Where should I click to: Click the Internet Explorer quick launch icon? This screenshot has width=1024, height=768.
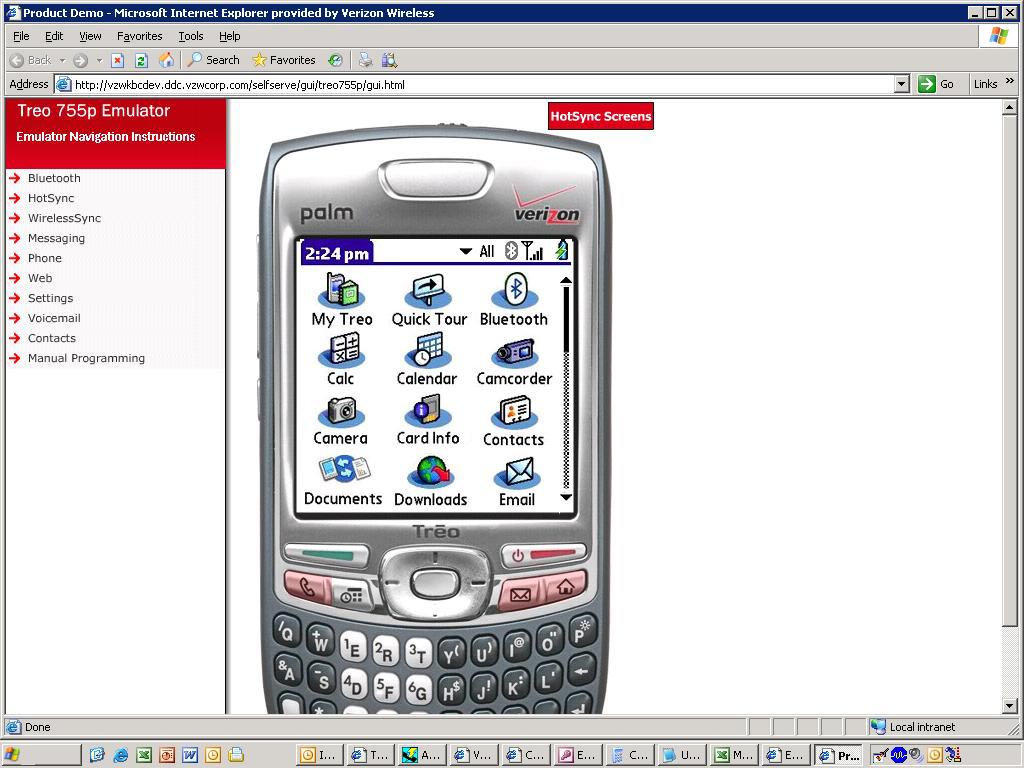[x=121, y=755]
